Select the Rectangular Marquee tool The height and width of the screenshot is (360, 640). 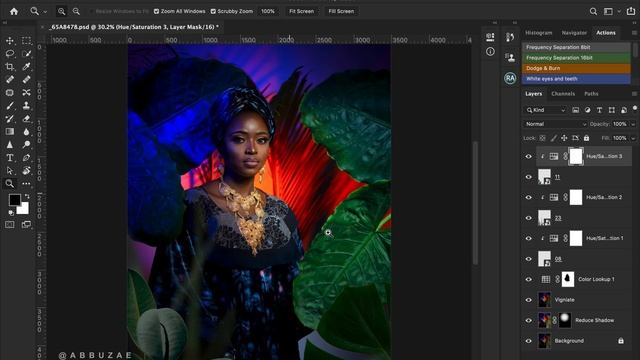click(x=27, y=40)
